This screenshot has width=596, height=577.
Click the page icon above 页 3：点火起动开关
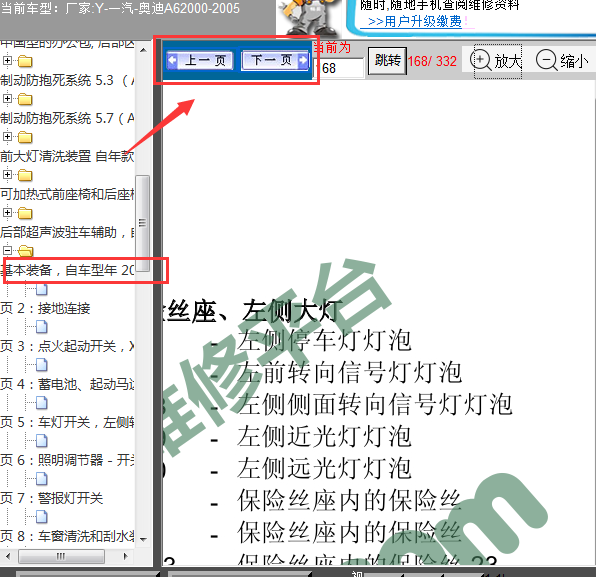41,327
